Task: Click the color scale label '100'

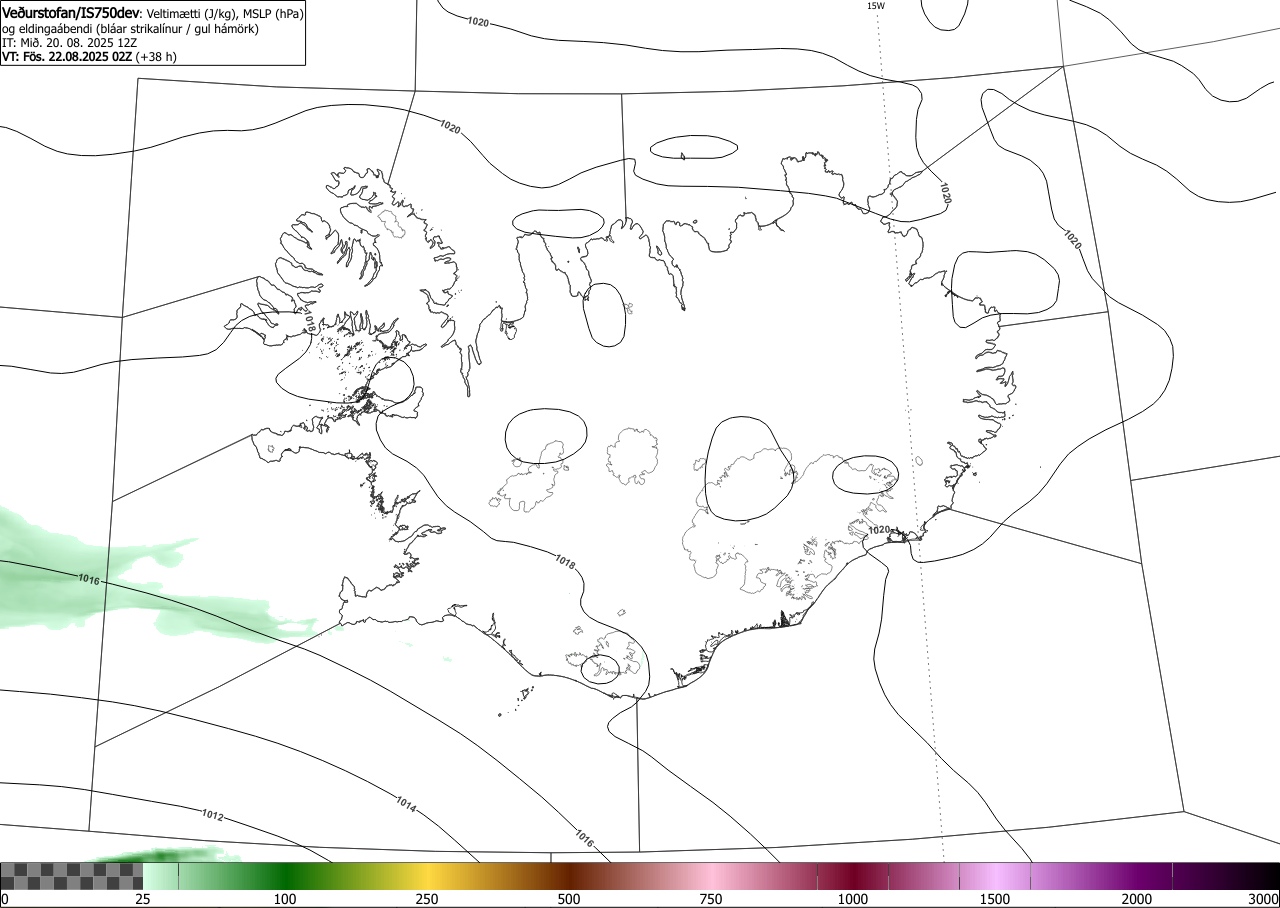Action: pos(285,900)
